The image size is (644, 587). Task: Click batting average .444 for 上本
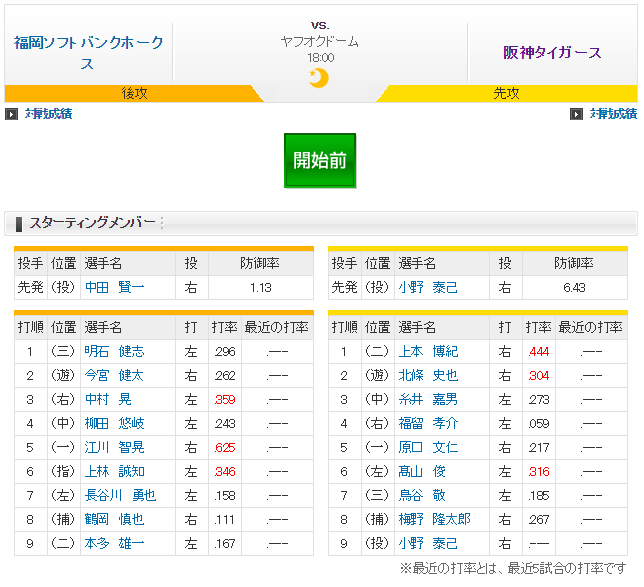(x=539, y=352)
